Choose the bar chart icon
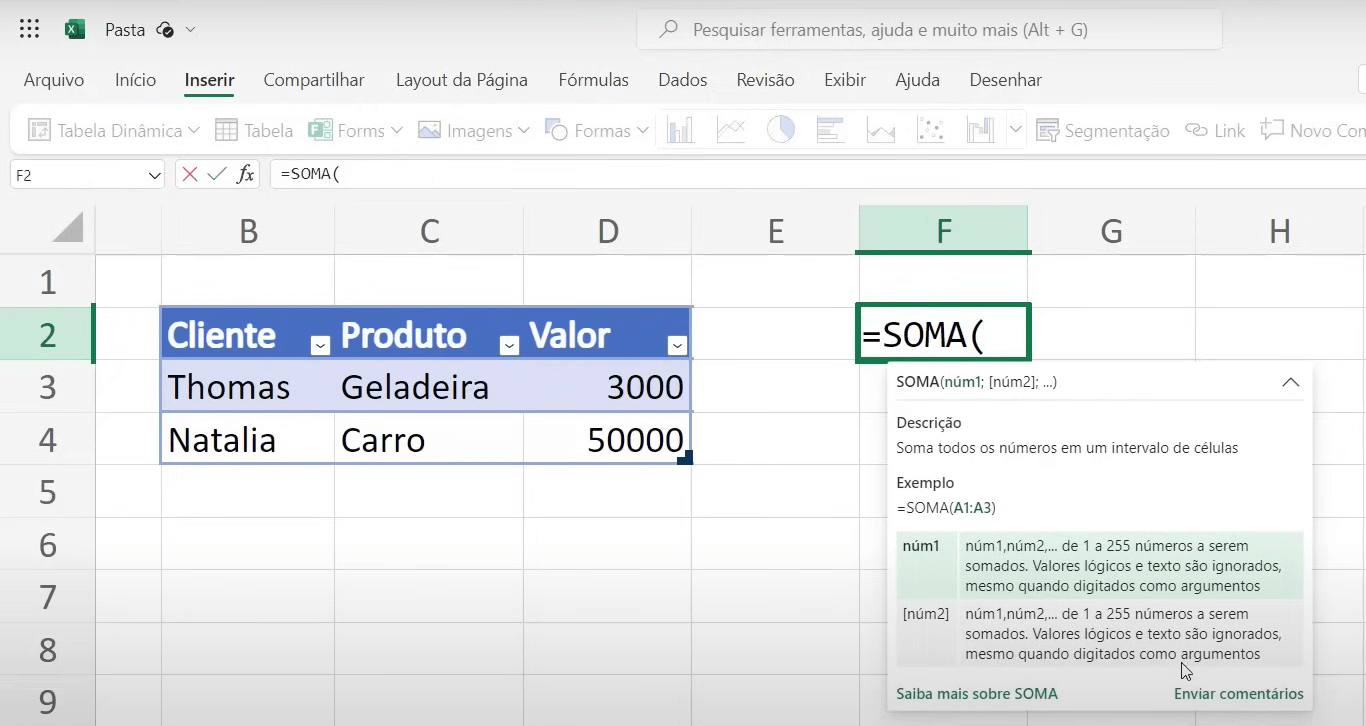This screenshot has height=726, width=1366. point(831,130)
